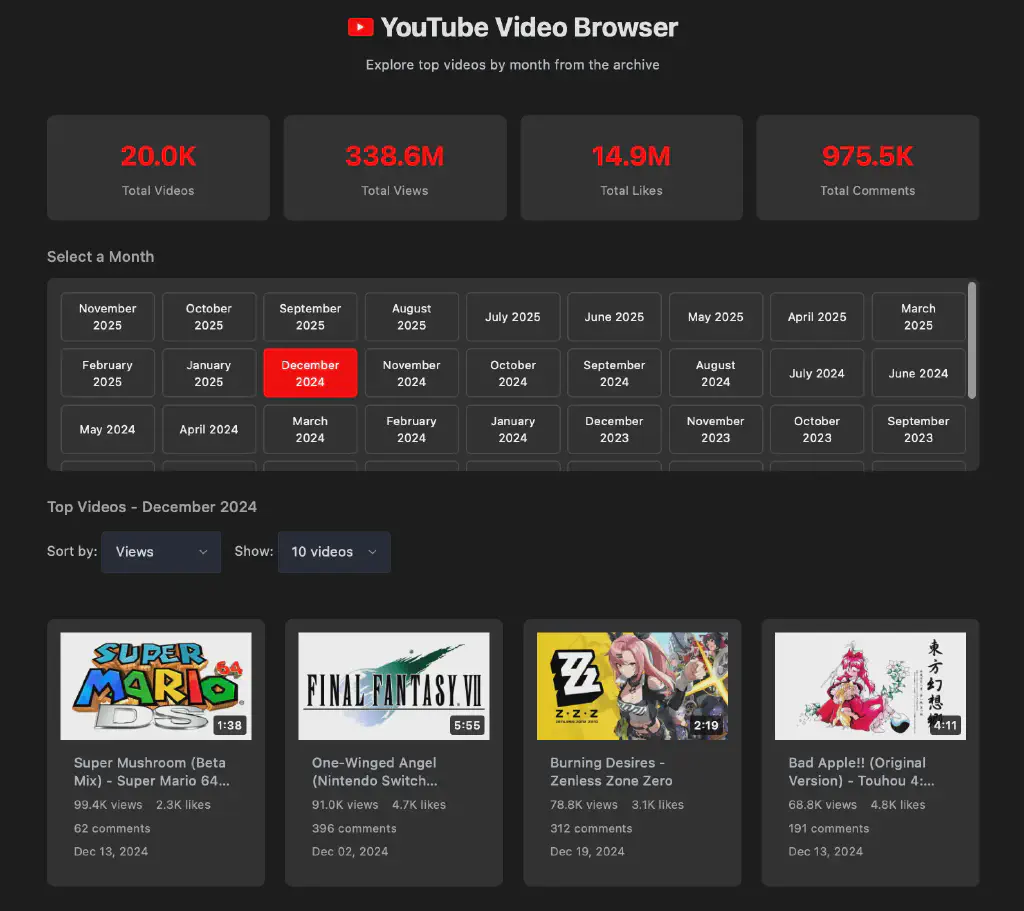
Task: Expand the sort options chevron
Action: (208, 552)
